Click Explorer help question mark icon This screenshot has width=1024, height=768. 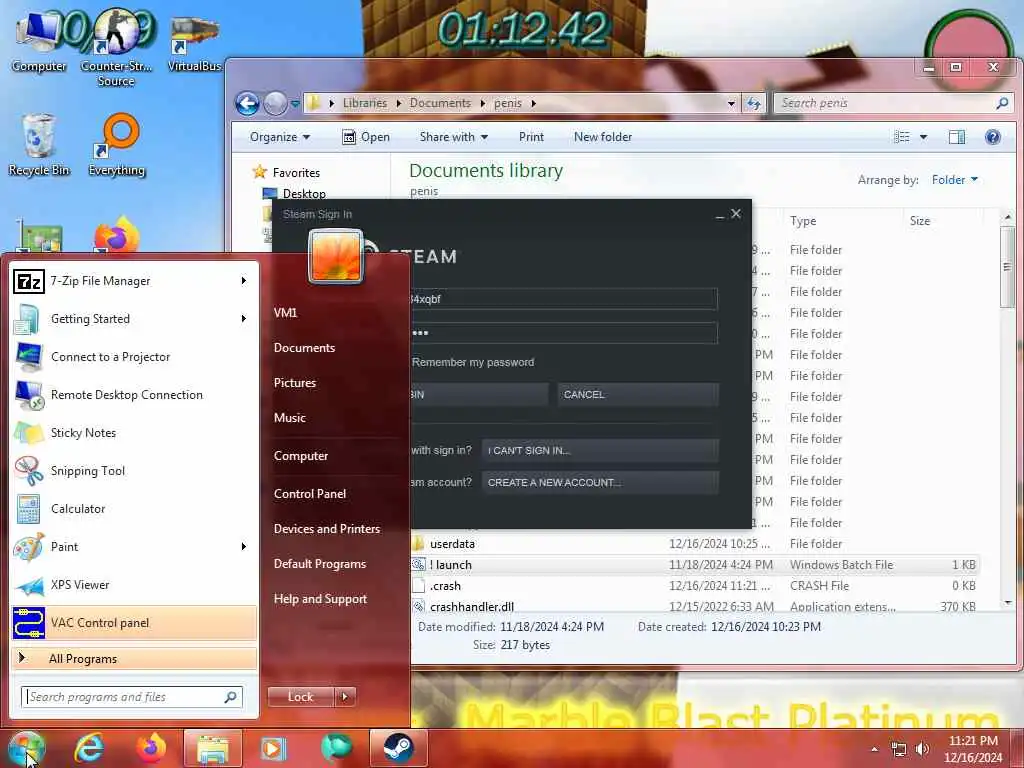coord(993,137)
